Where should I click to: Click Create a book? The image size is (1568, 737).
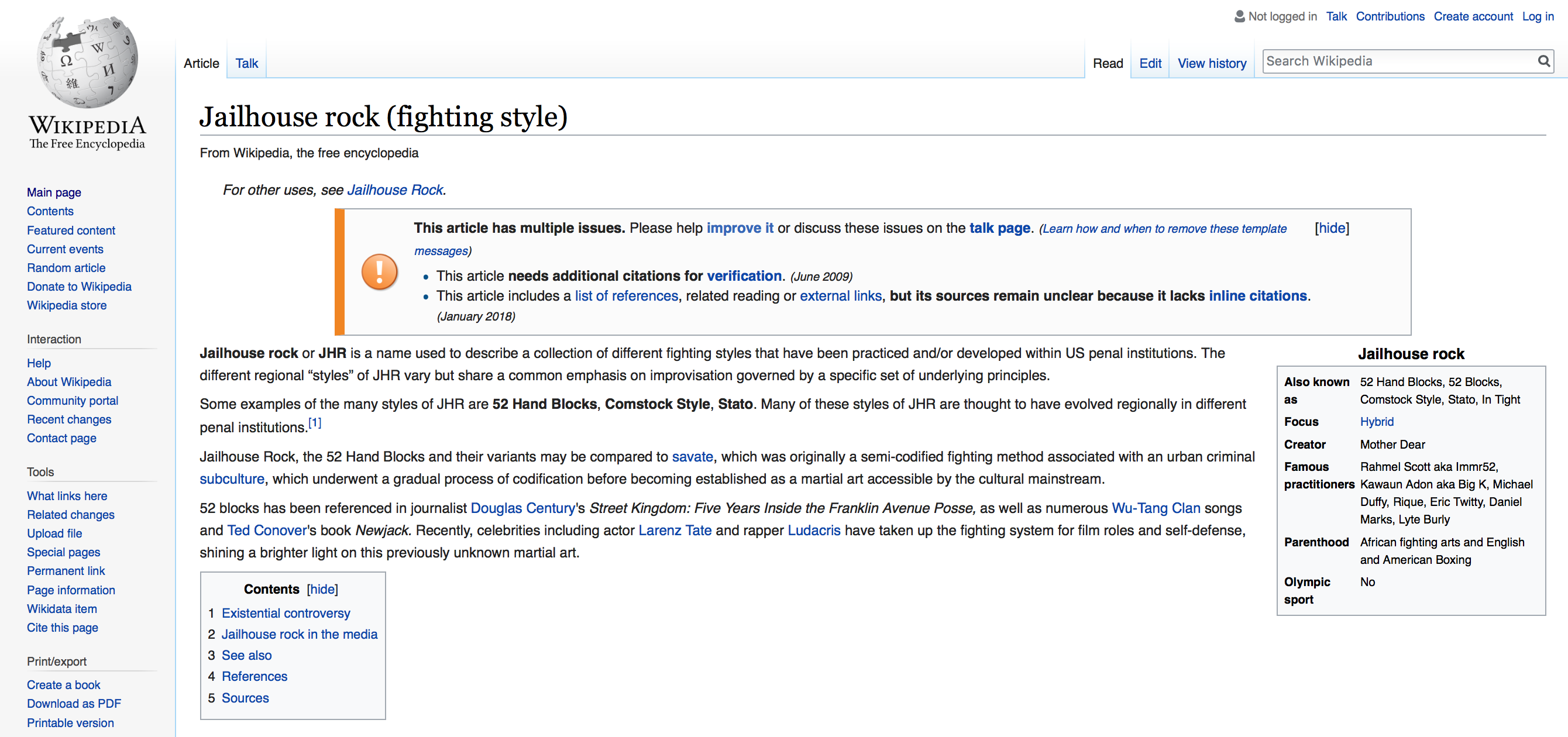pyautogui.click(x=63, y=685)
